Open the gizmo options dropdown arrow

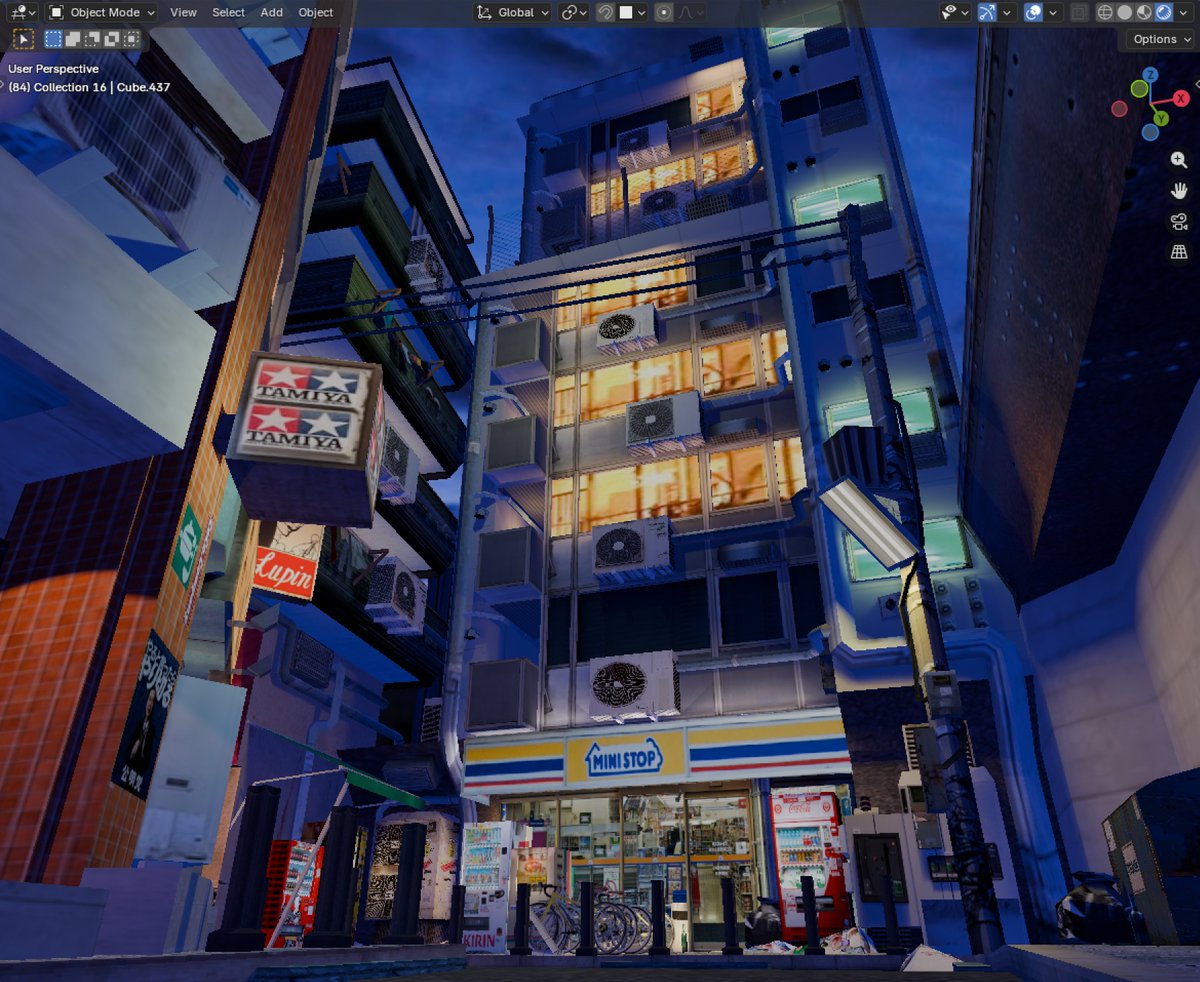click(1007, 12)
